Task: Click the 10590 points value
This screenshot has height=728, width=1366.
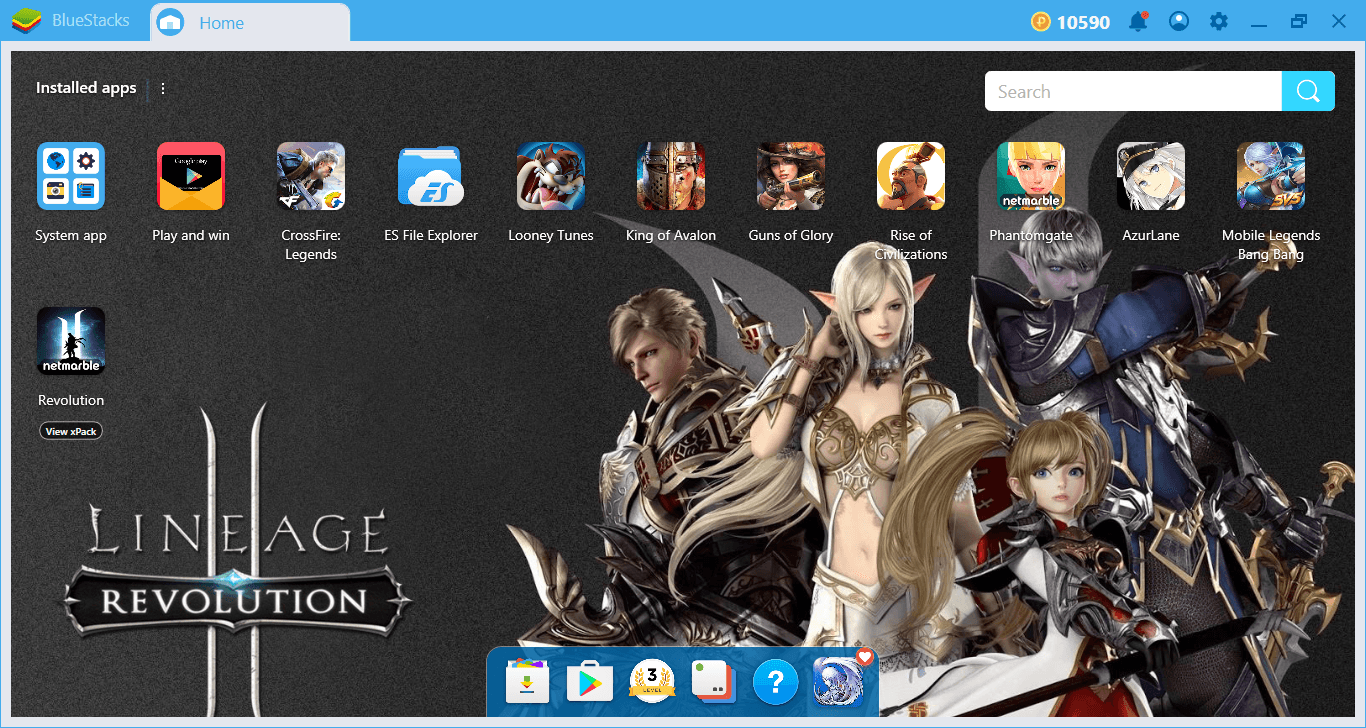Action: pyautogui.click(x=1083, y=22)
